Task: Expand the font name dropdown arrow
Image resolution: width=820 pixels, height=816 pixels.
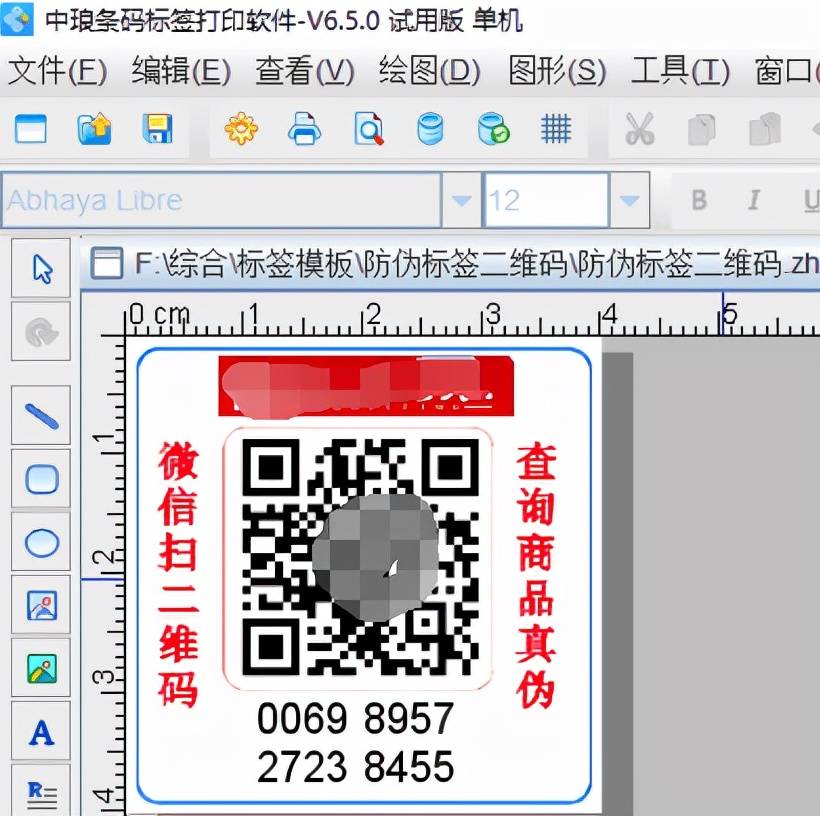Action: 461,200
